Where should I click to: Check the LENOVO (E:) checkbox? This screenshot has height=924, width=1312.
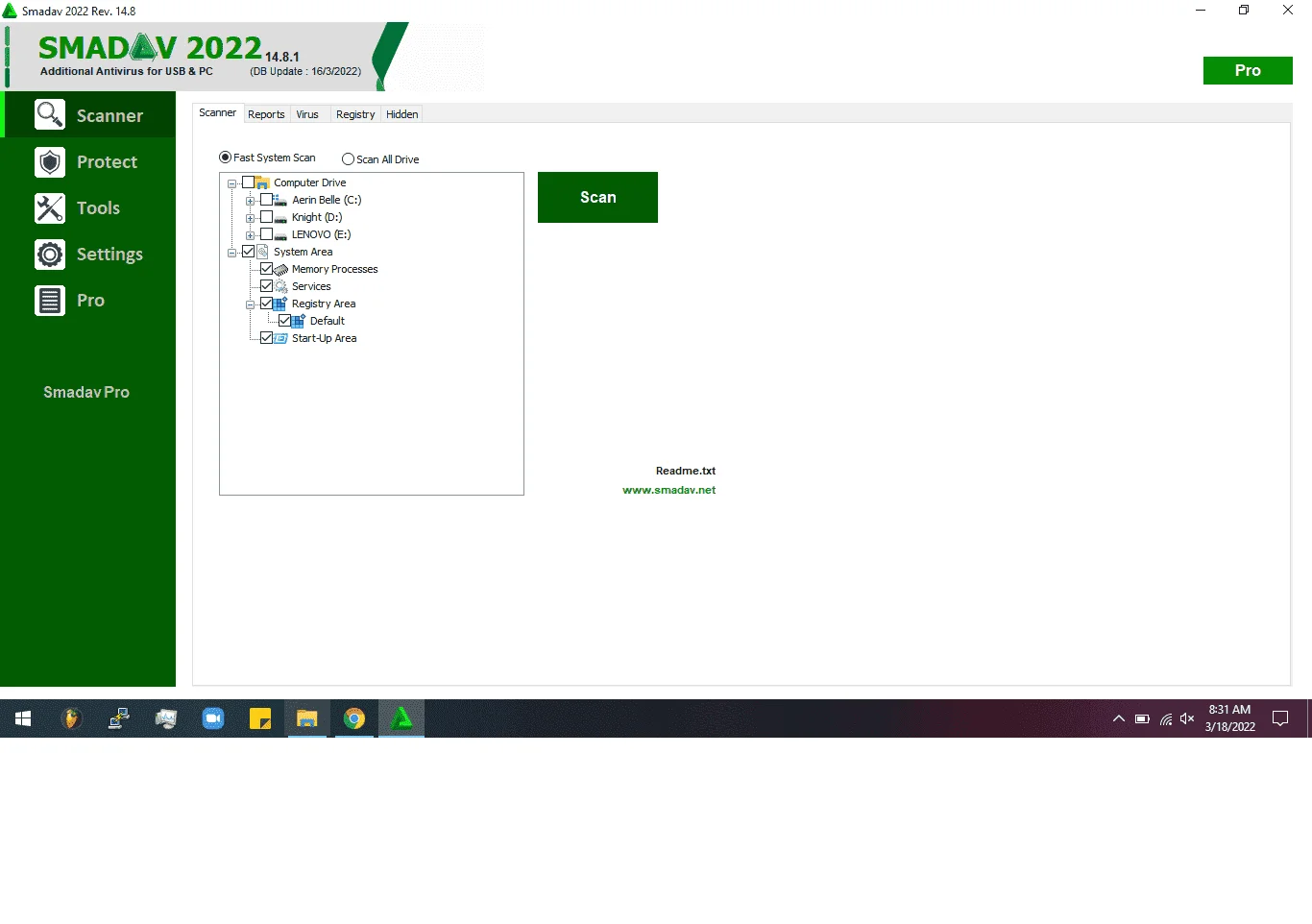266,234
